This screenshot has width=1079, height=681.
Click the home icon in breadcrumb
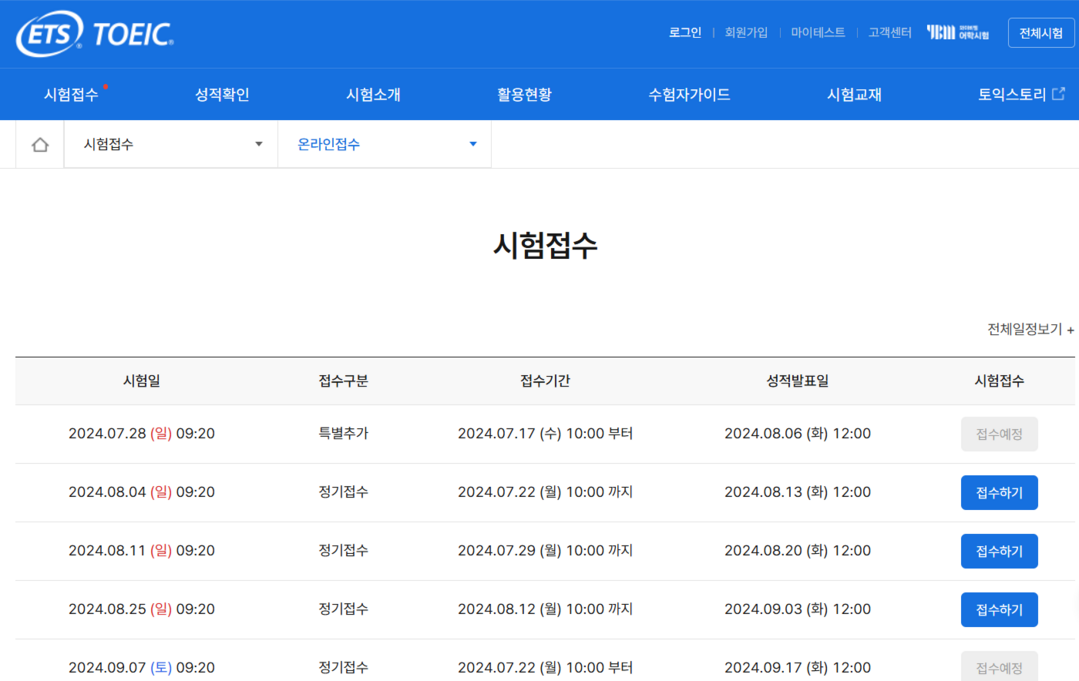click(40, 145)
